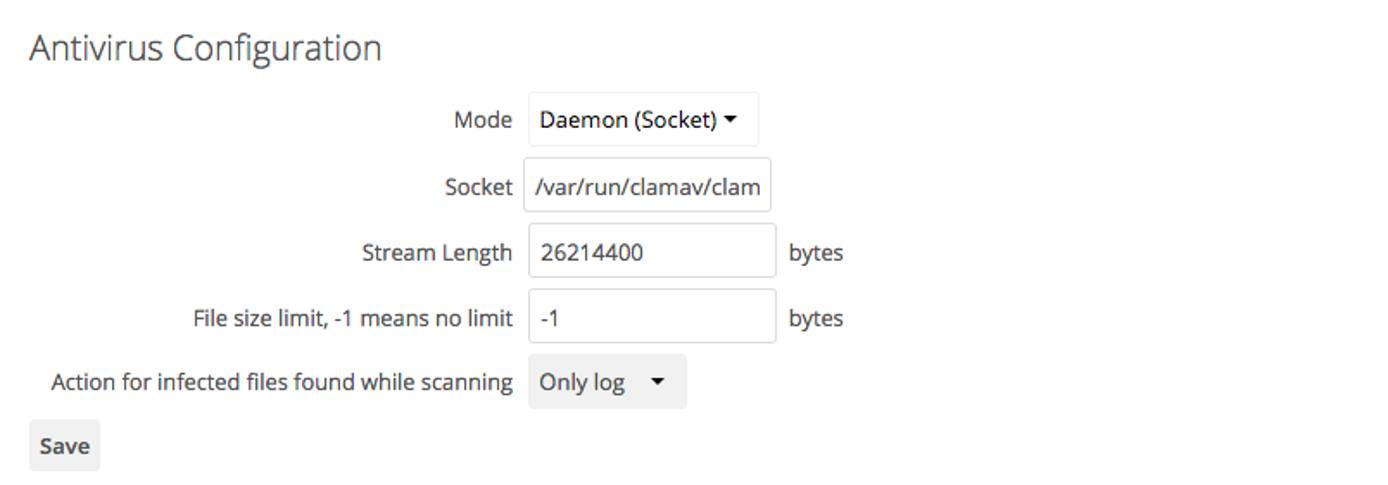Click the Only log selected value text

[581, 381]
